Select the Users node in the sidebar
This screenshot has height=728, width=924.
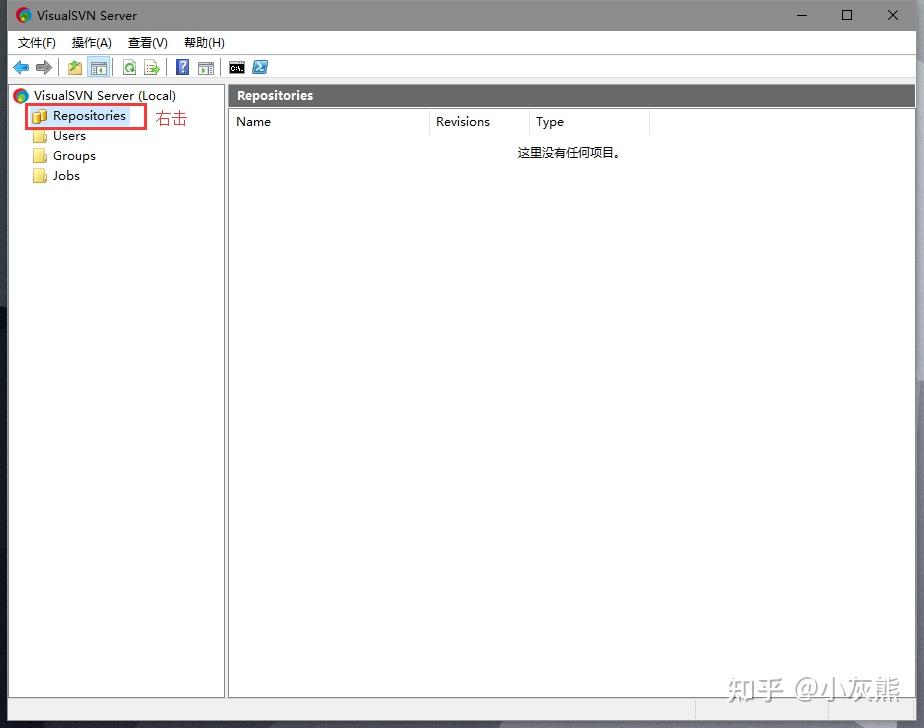pyautogui.click(x=69, y=135)
